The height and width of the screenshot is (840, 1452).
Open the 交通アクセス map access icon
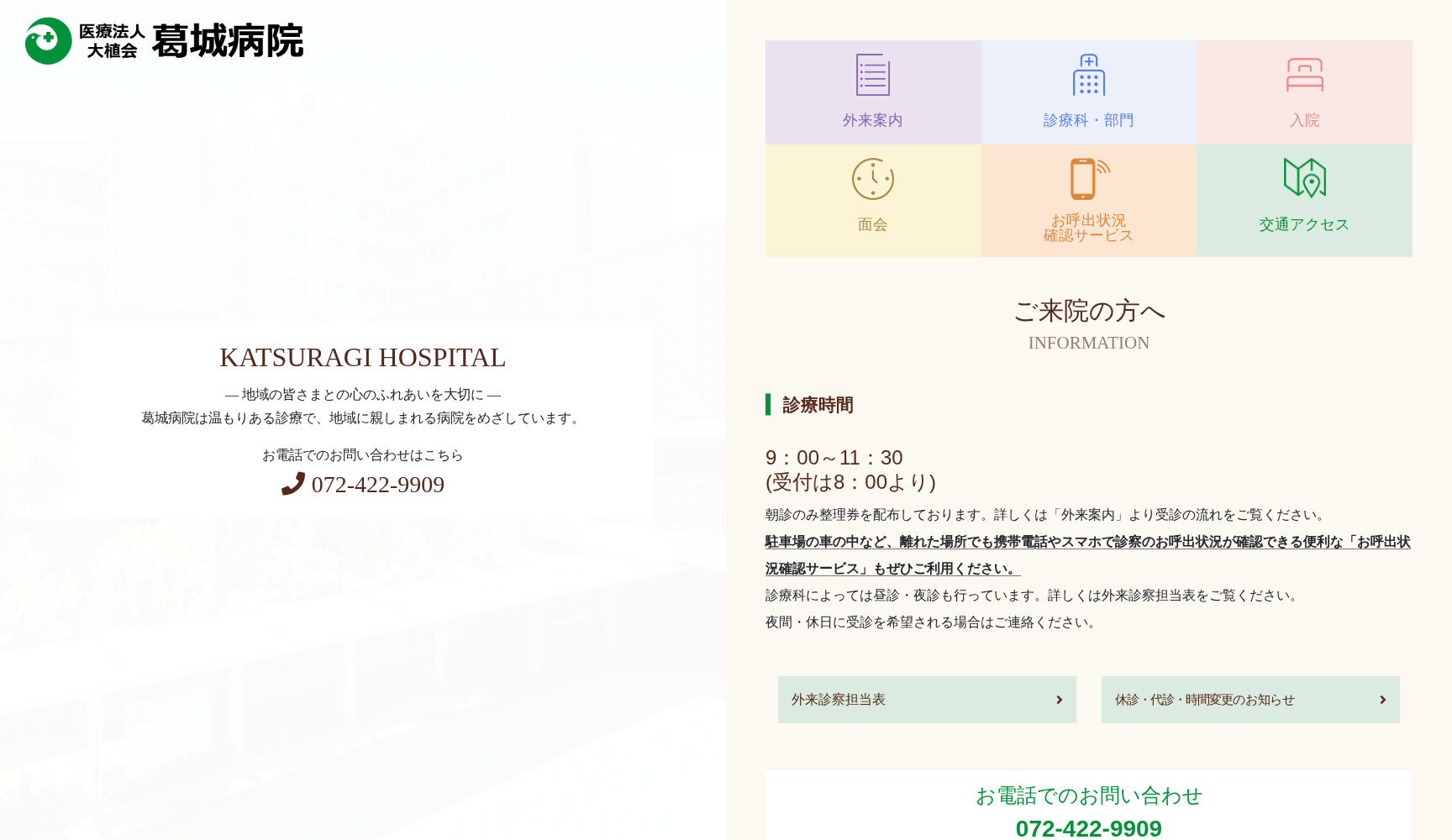click(x=1303, y=179)
